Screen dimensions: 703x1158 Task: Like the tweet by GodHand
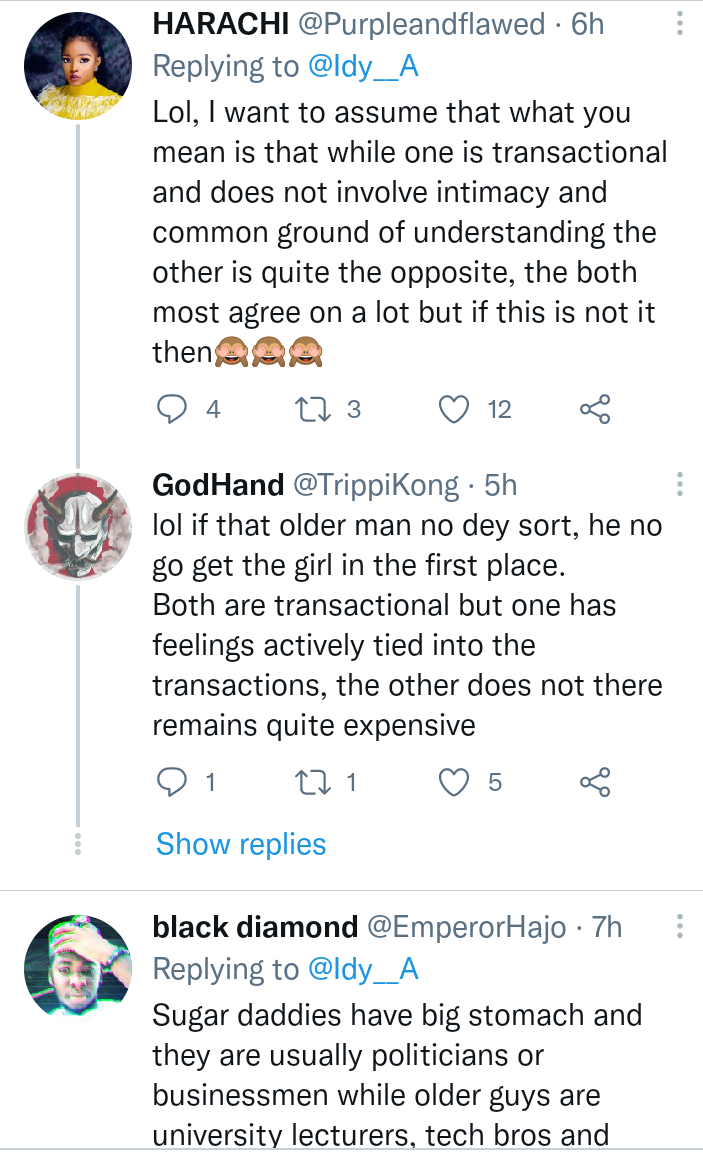(455, 782)
